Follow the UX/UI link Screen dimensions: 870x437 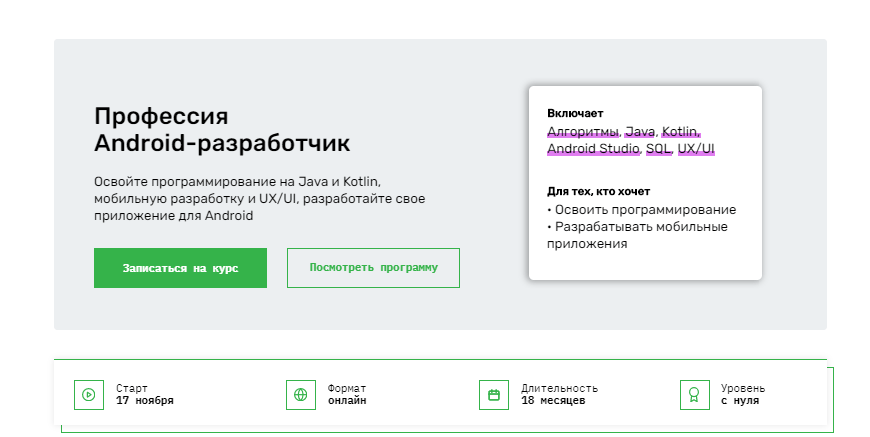click(696, 149)
